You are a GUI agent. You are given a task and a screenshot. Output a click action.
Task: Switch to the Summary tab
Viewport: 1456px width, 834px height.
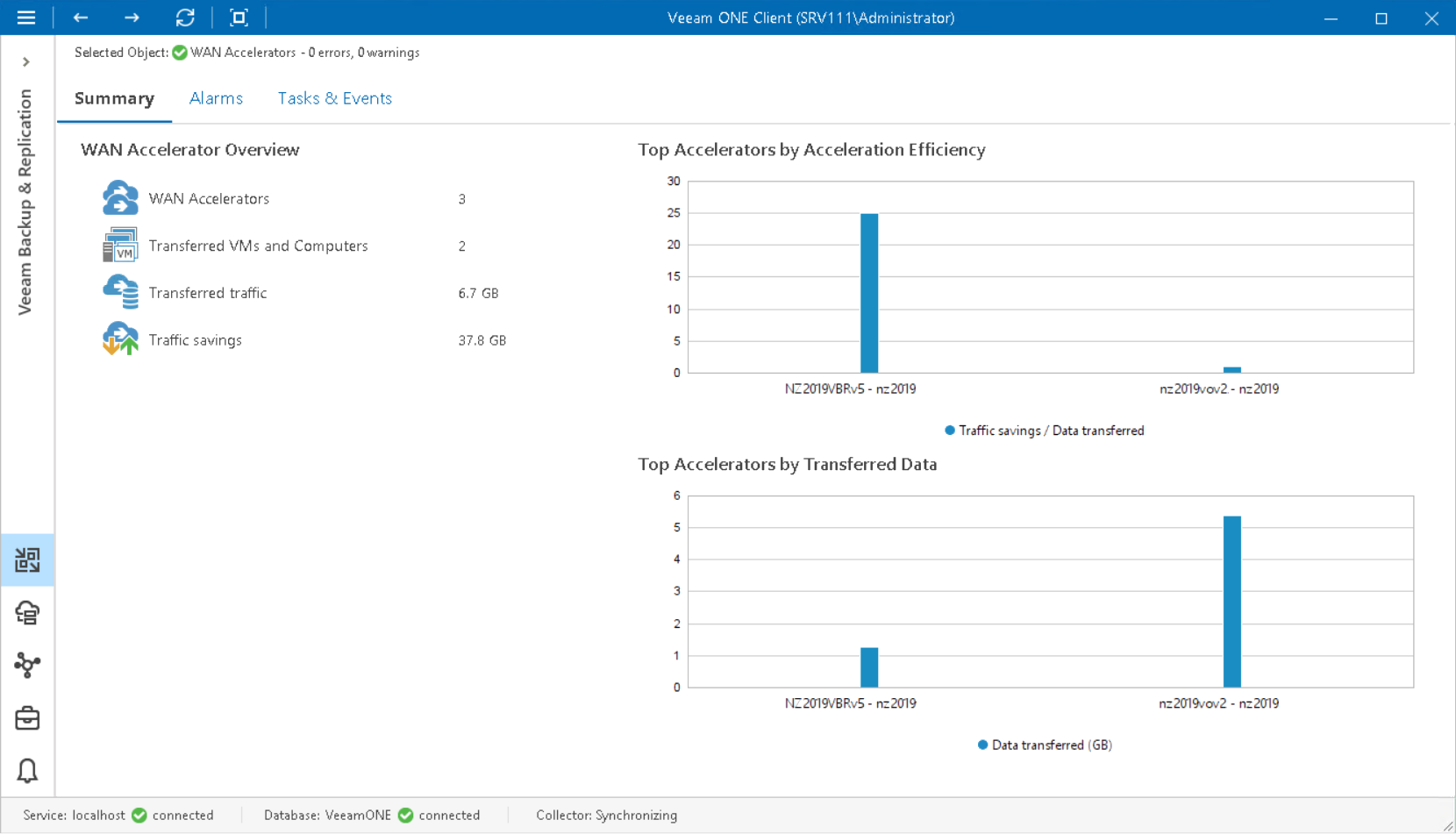[115, 98]
